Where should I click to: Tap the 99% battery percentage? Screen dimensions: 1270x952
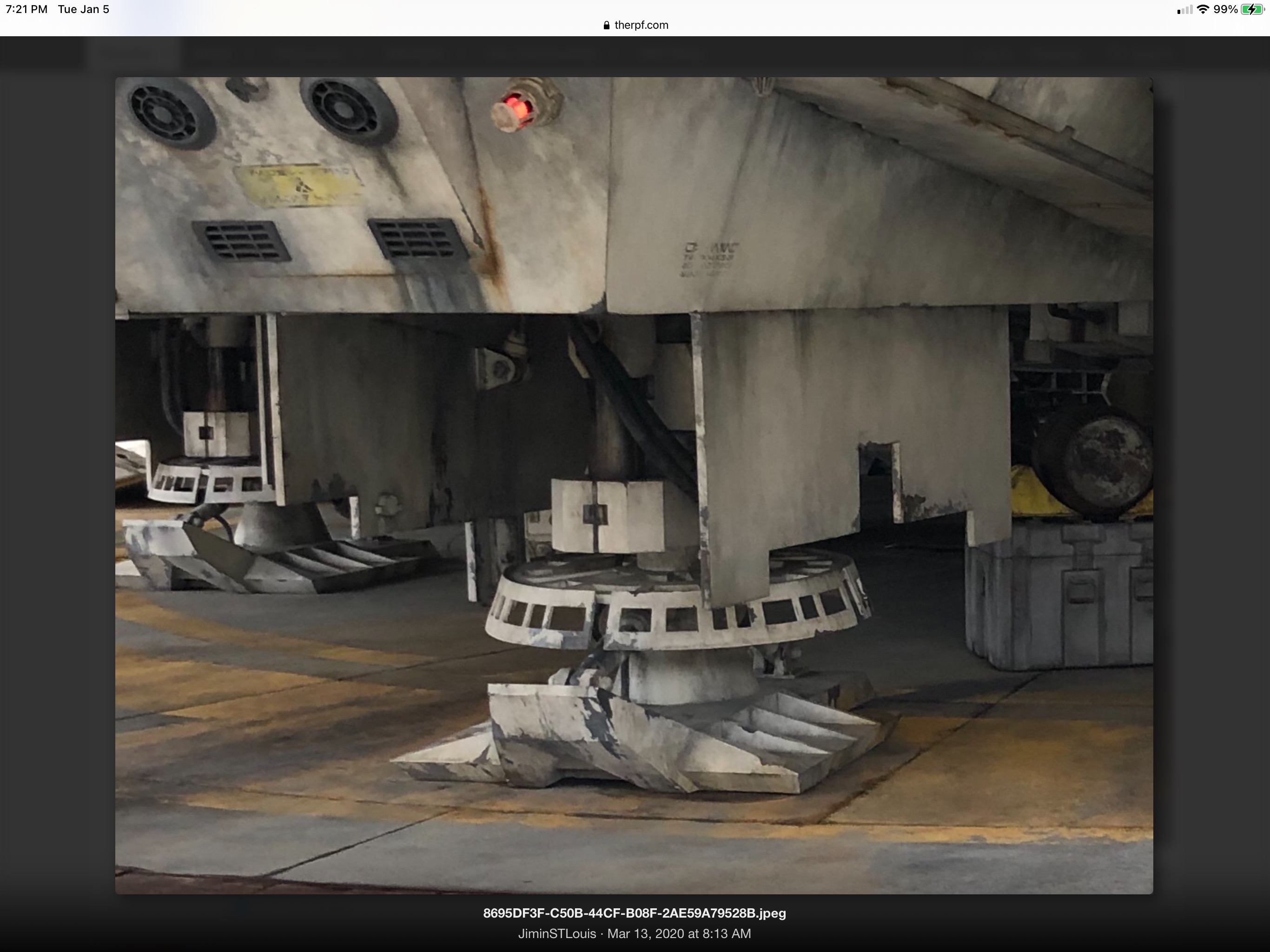pos(1225,9)
